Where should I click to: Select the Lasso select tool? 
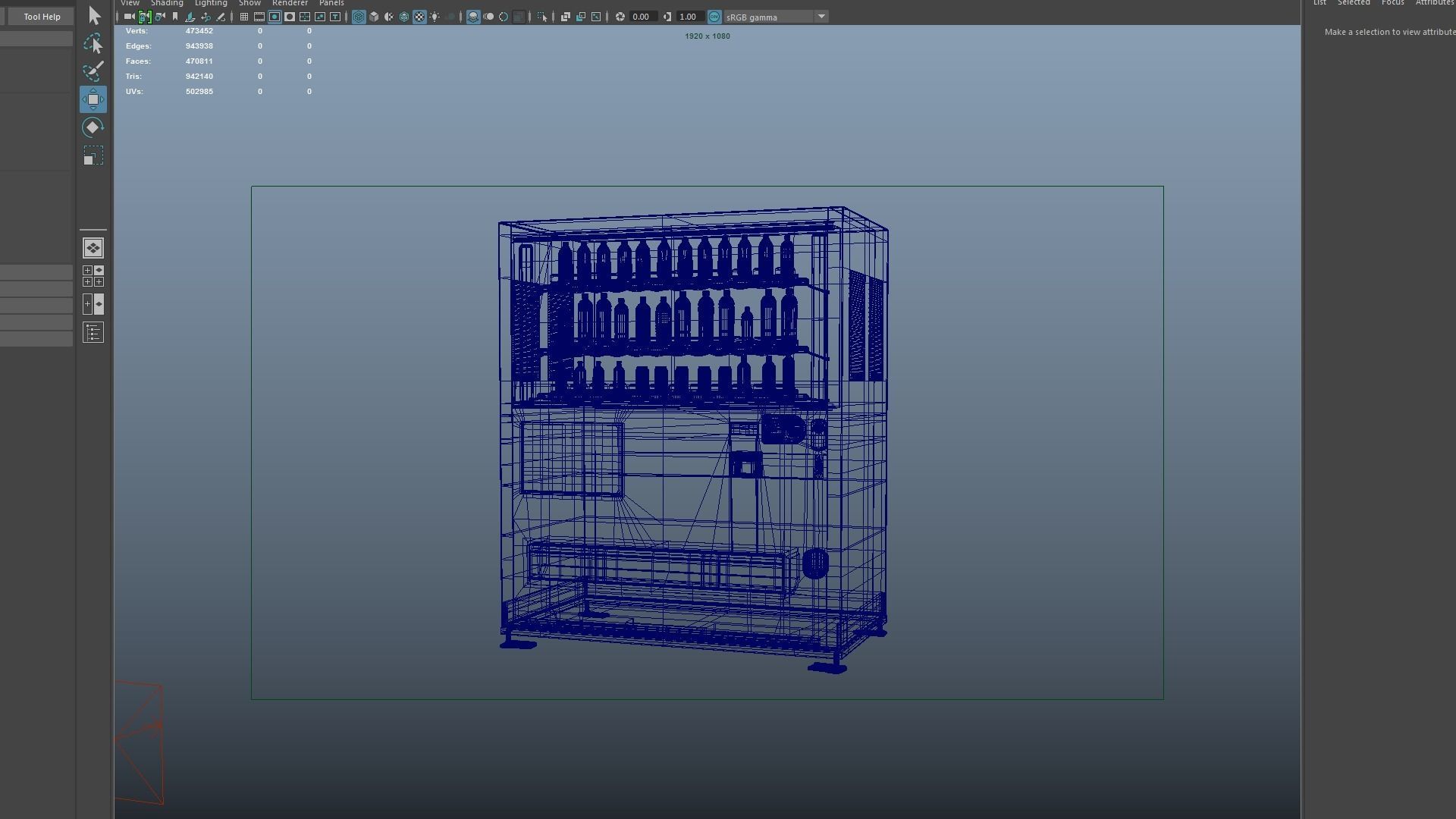(93, 44)
